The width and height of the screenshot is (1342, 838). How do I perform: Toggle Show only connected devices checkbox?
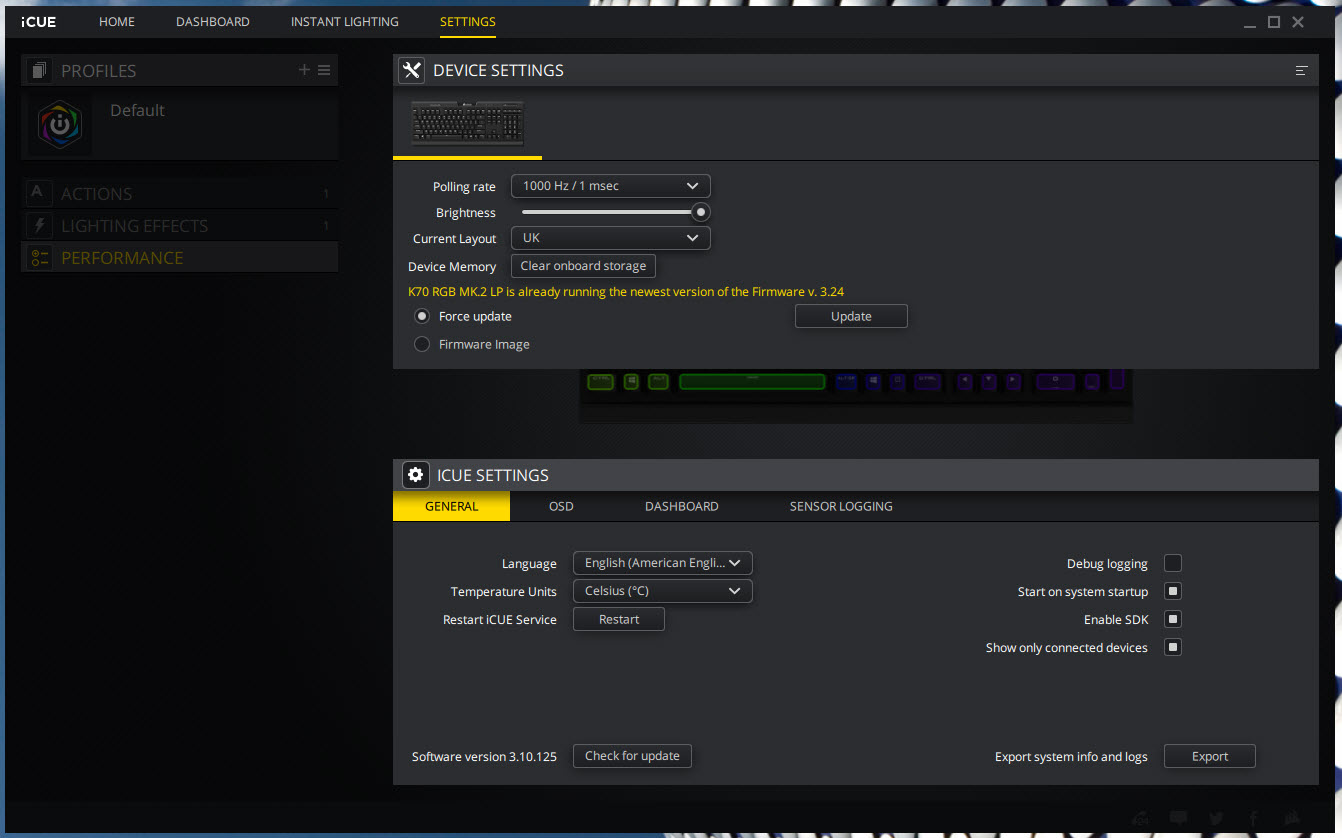(1173, 647)
